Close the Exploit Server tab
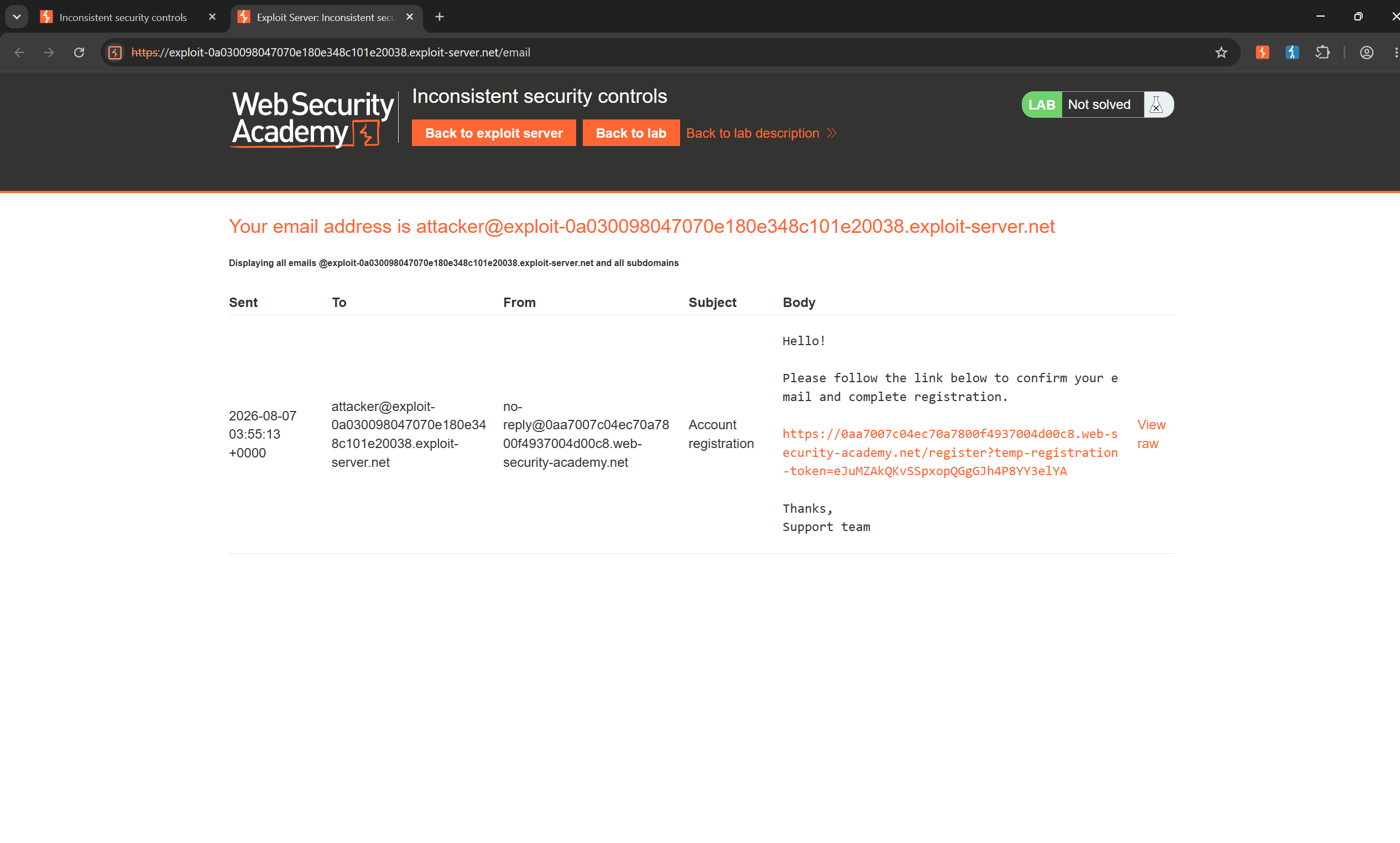Screen dimensions: 1400x843 click(409, 17)
